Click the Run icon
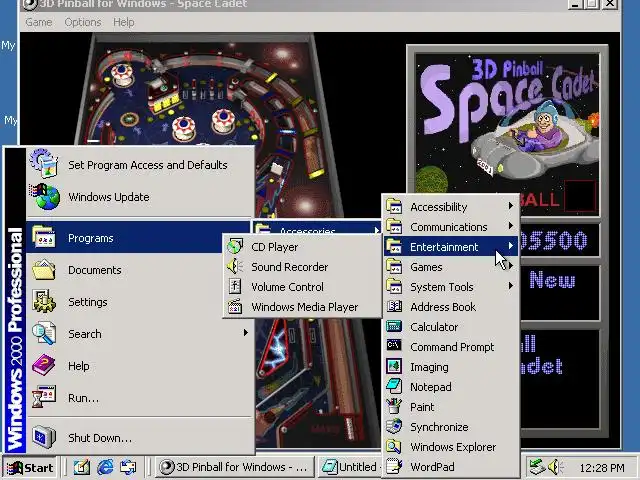The image size is (640, 480). coord(44,397)
